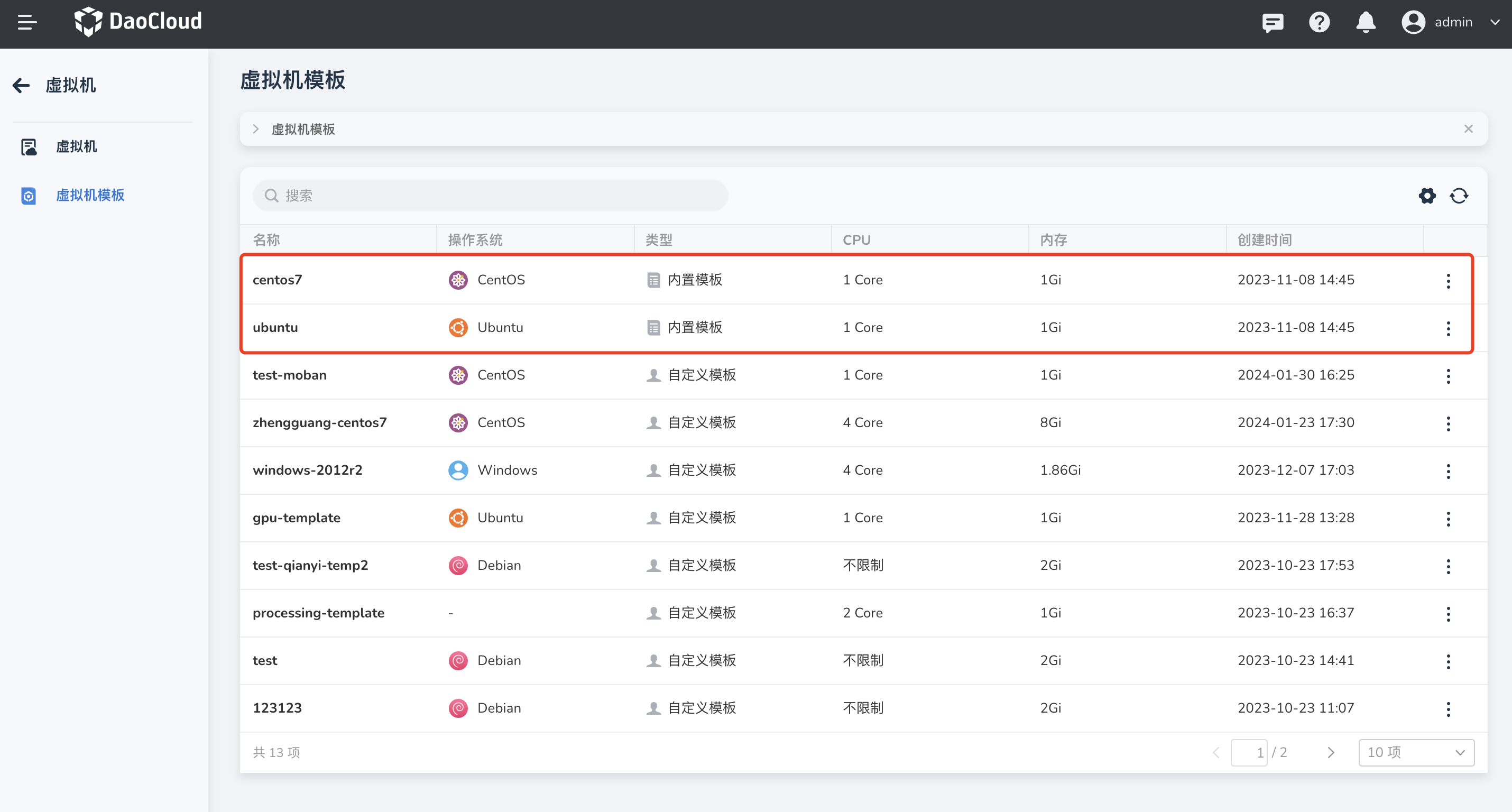Open the help question mark icon
This screenshot has height=812, width=1512.
coord(1319,22)
